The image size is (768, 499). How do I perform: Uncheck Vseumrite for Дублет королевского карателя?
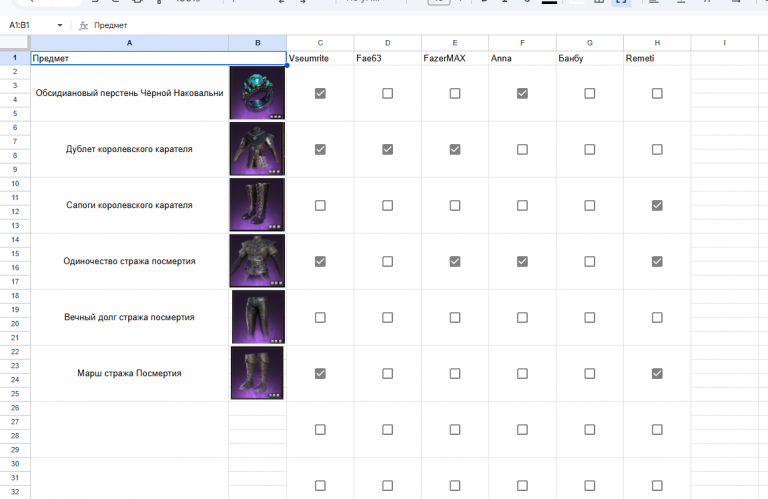pos(320,149)
